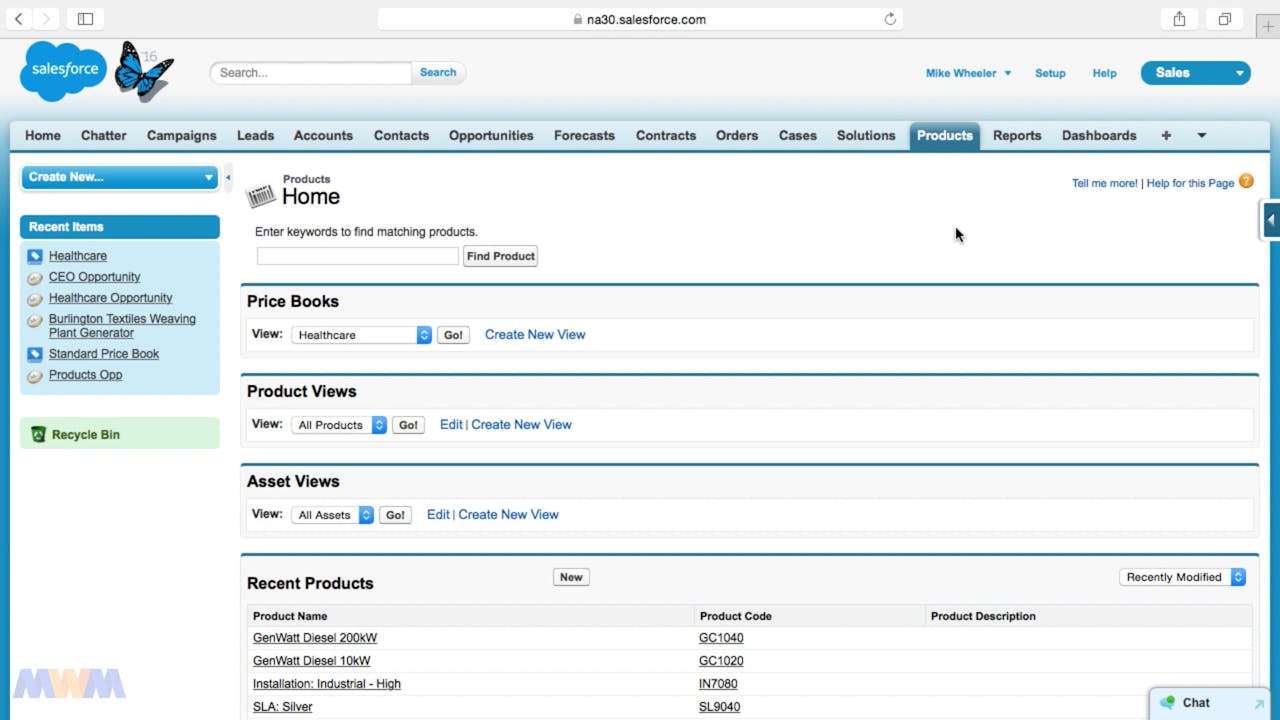This screenshot has width=1280, height=720.
Task: Click the Recycle Bin icon
Action: coord(38,434)
